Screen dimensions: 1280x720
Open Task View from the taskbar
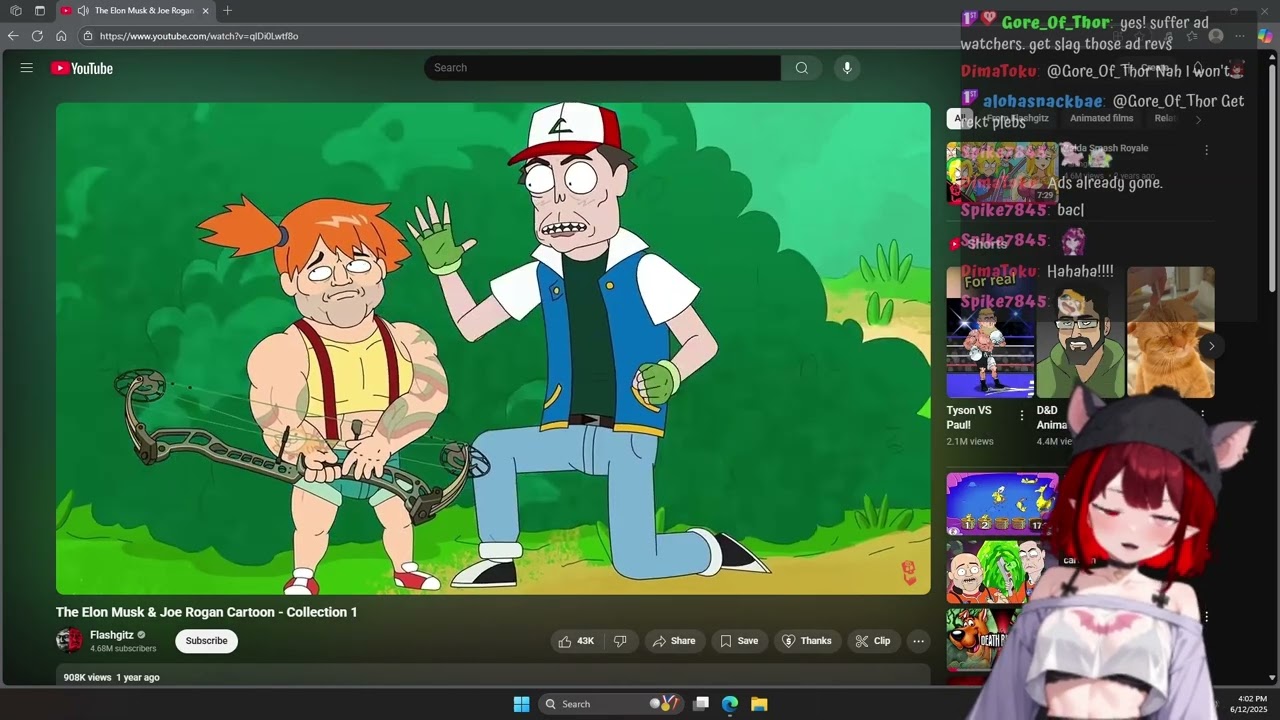pos(701,704)
